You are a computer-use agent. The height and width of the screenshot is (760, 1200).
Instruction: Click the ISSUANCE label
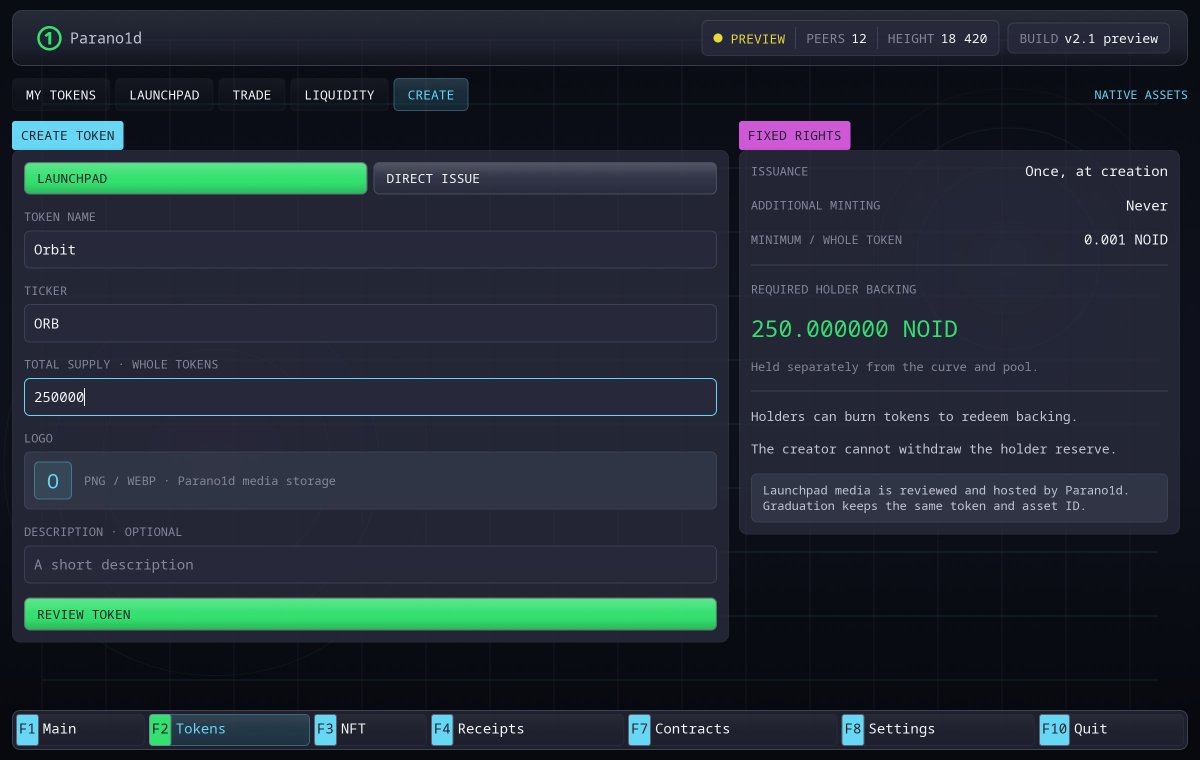click(x=779, y=172)
